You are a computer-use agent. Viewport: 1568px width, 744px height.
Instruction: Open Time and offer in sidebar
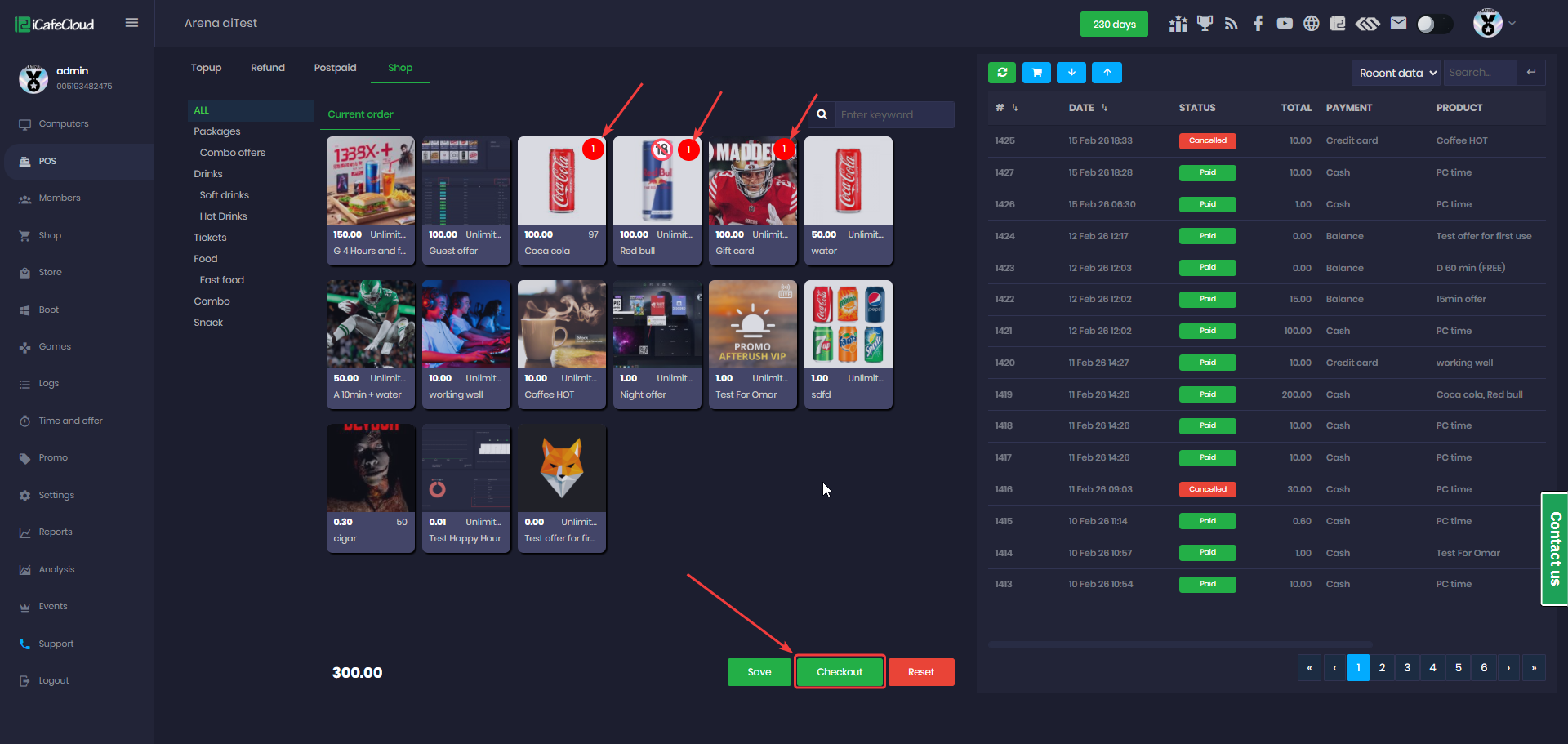71,421
